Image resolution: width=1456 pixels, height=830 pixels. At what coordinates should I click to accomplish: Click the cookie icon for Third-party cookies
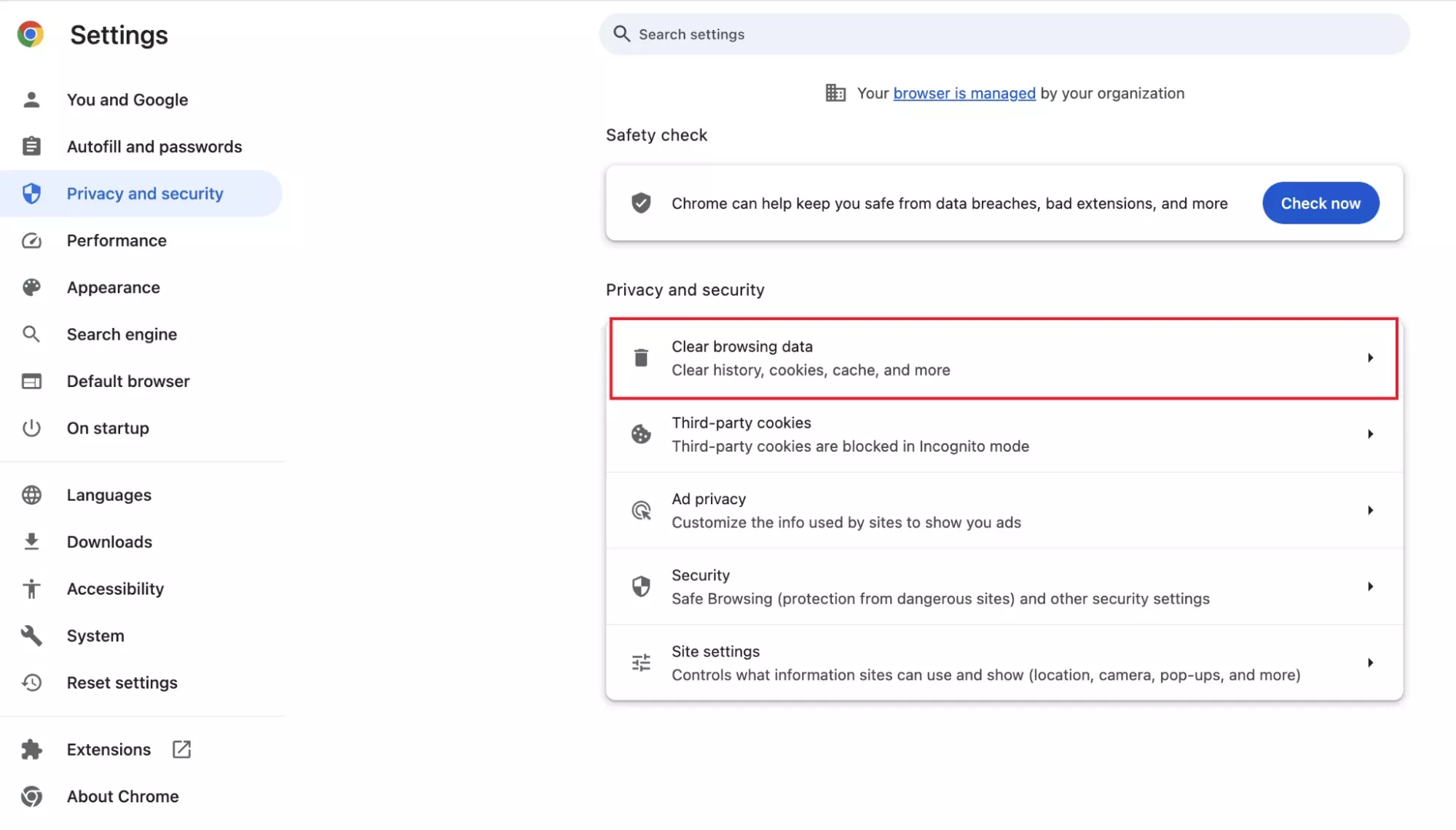click(x=640, y=434)
